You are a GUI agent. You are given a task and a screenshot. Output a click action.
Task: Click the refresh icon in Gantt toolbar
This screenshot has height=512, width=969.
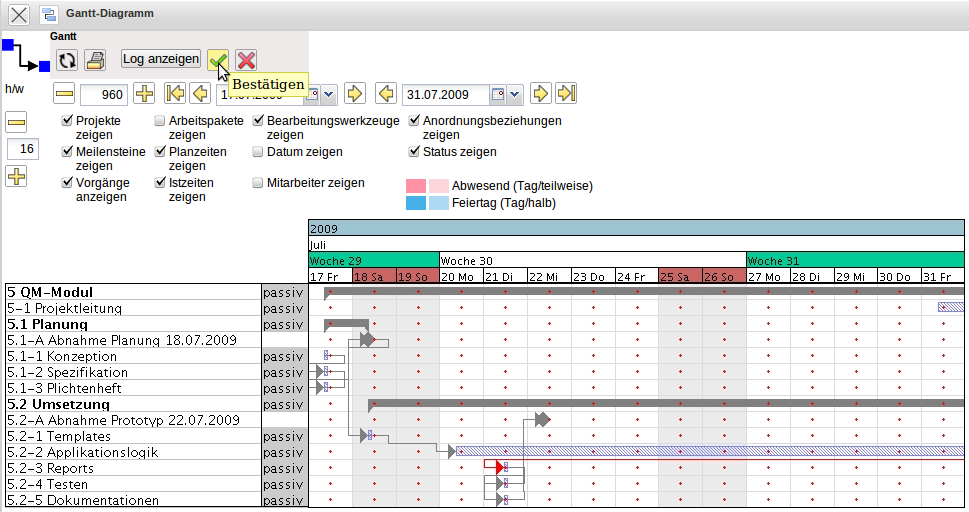click(x=67, y=60)
